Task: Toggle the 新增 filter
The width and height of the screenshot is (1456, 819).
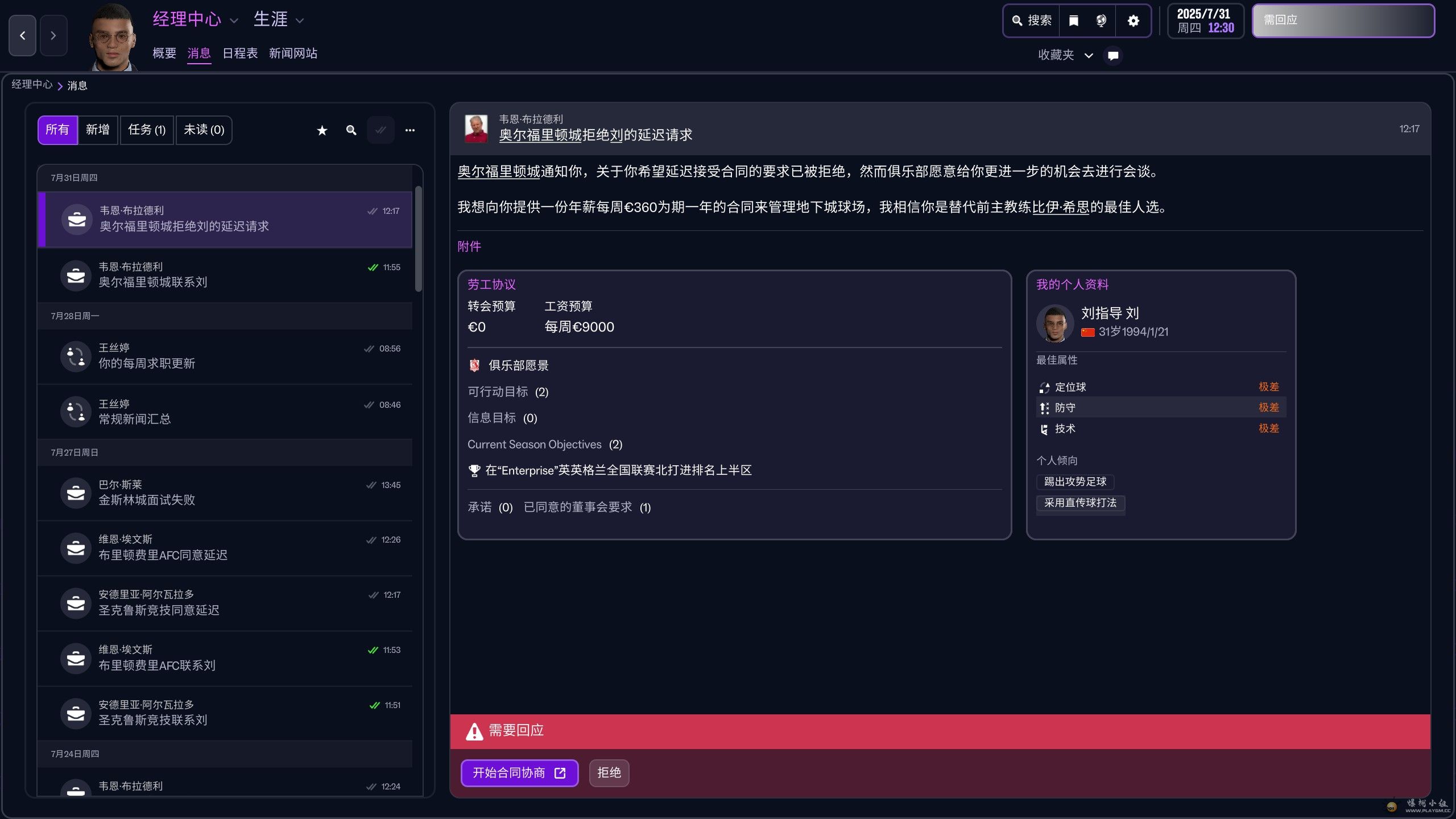Action: (x=98, y=130)
